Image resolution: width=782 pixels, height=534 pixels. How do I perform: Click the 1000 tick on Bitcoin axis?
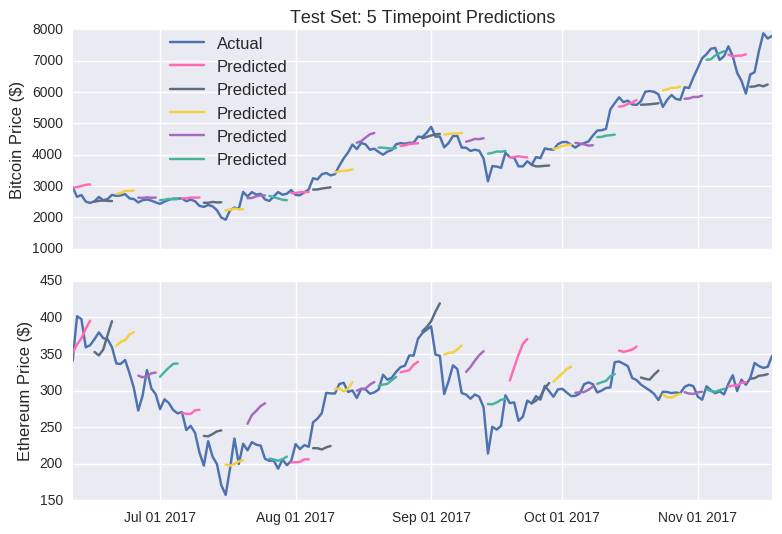click(x=47, y=249)
